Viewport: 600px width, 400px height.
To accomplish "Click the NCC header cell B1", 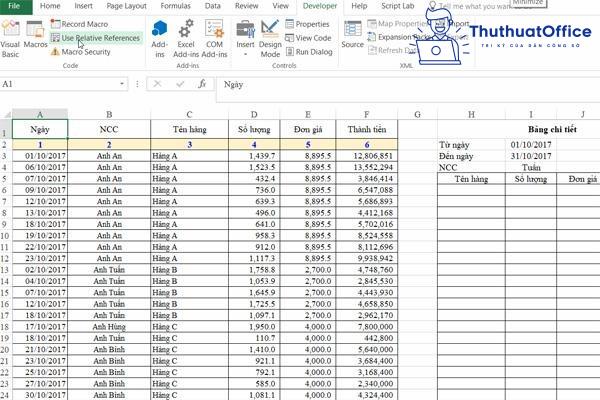I will point(109,129).
